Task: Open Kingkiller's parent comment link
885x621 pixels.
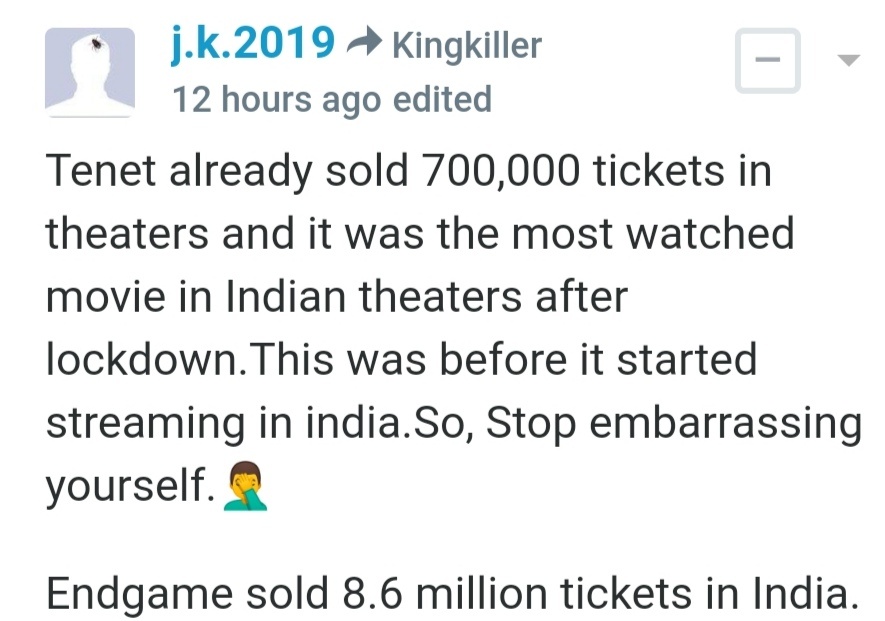Action: 467,45
